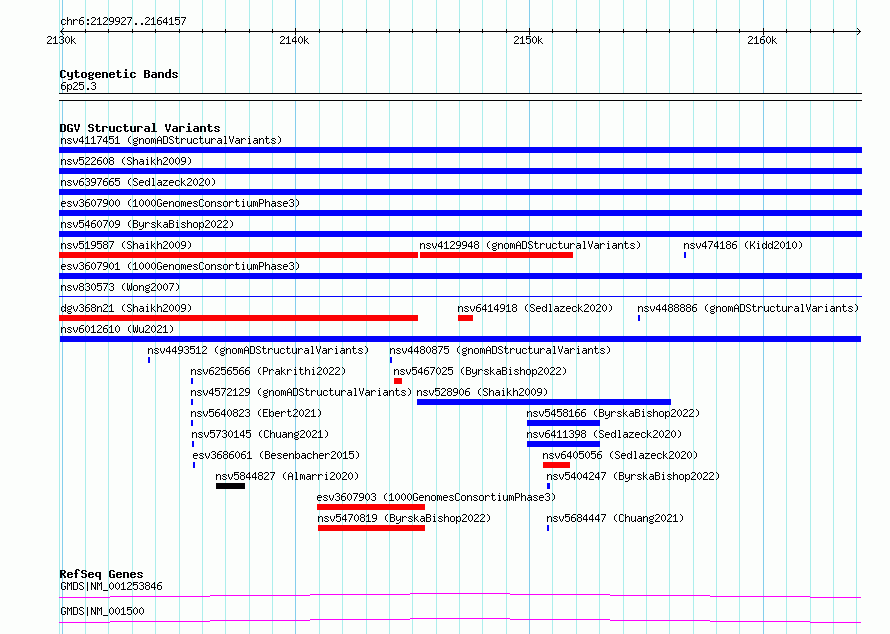Image resolution: width=890 pixels, height=634 pixels.
Task: Click the black bar under nsv5844827
Action: [x=230, y=486]
